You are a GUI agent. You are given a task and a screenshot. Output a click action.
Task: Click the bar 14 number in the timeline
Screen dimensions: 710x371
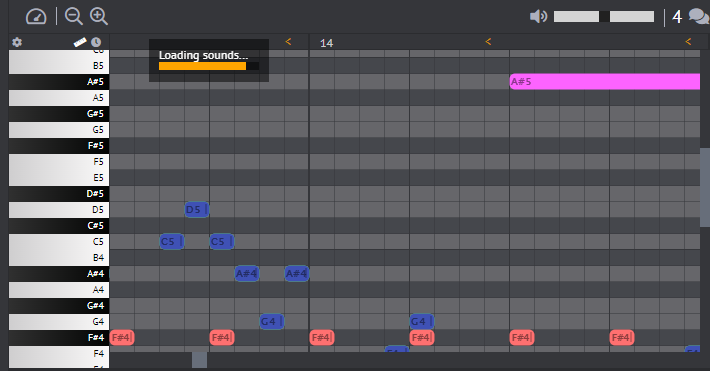326,43
